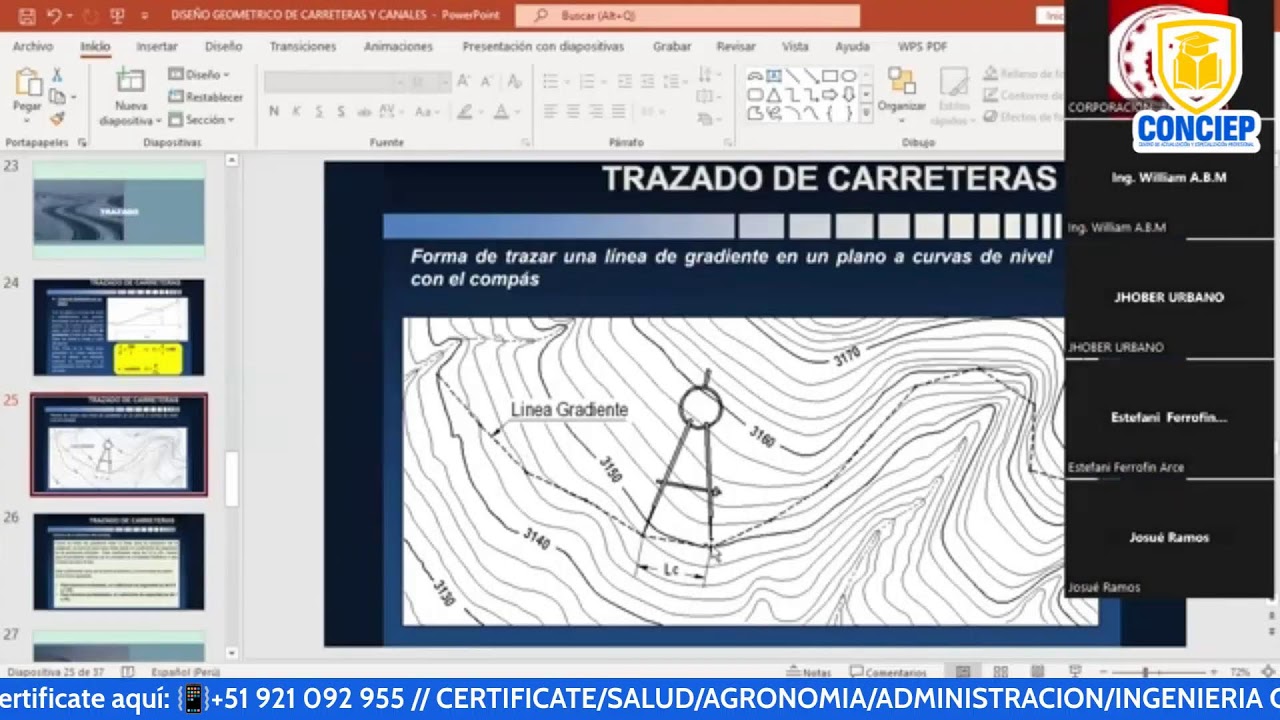This screenshot has height=720, width=1280.
Task: Switch to the Insertar tab
Action: [157, 46]
